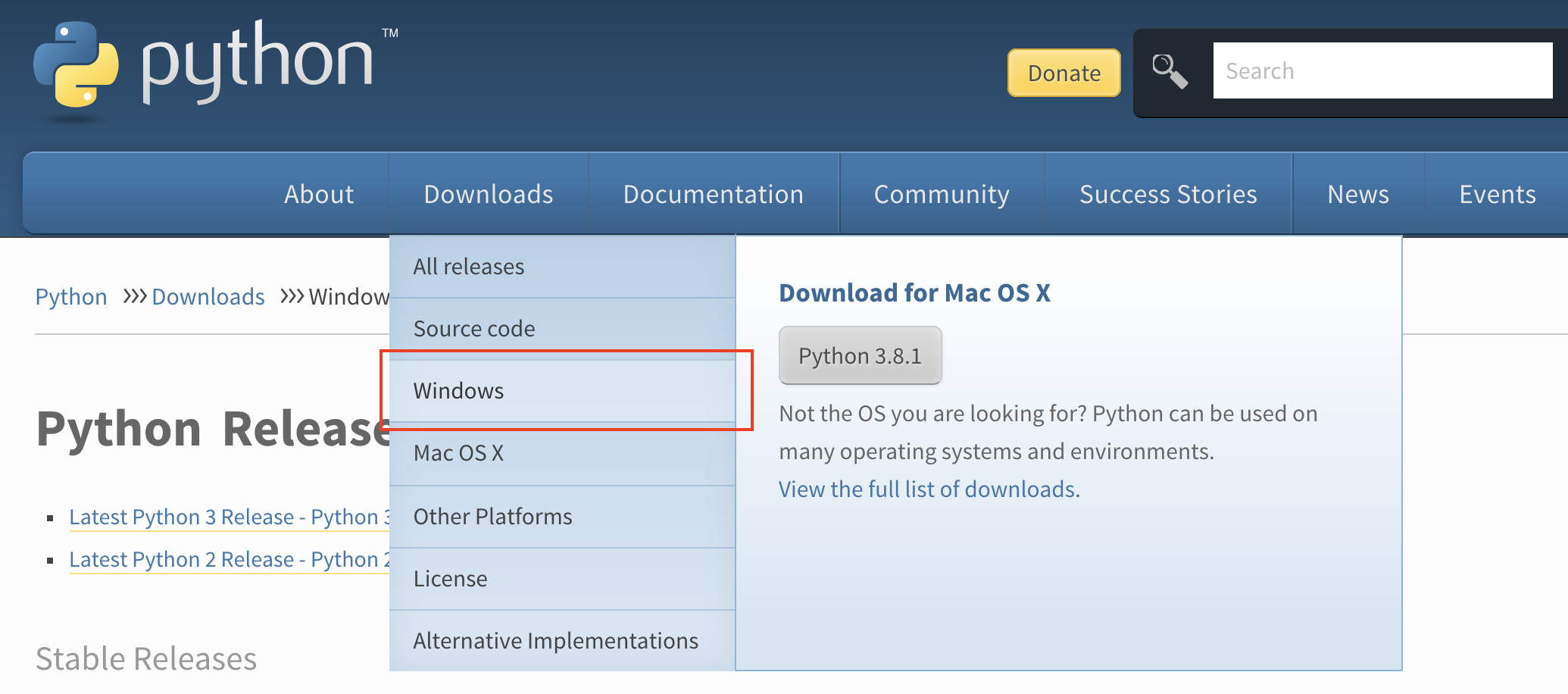Choose Source code in the dropdown

[474, 329]
